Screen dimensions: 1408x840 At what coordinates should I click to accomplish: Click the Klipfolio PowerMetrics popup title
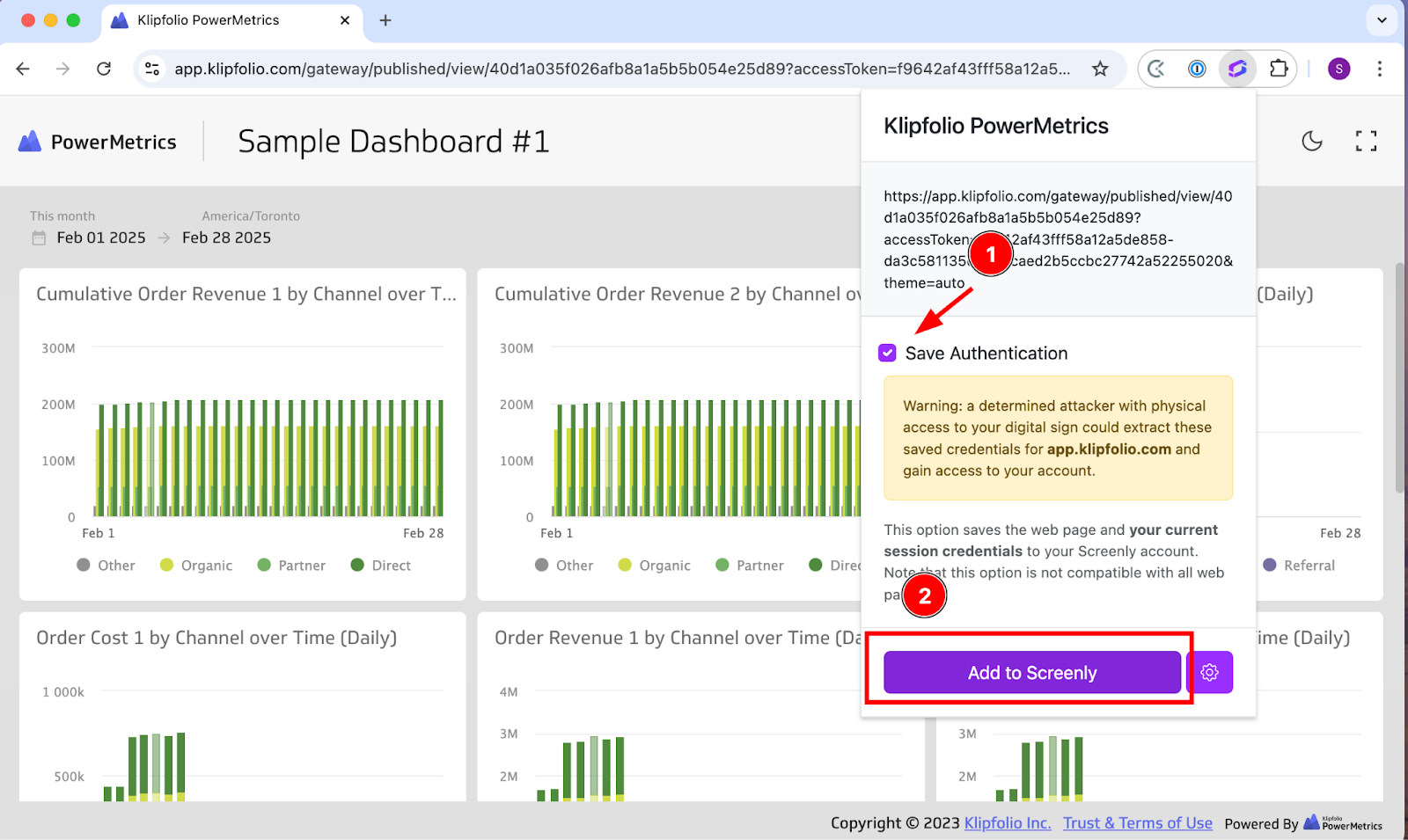996,126
